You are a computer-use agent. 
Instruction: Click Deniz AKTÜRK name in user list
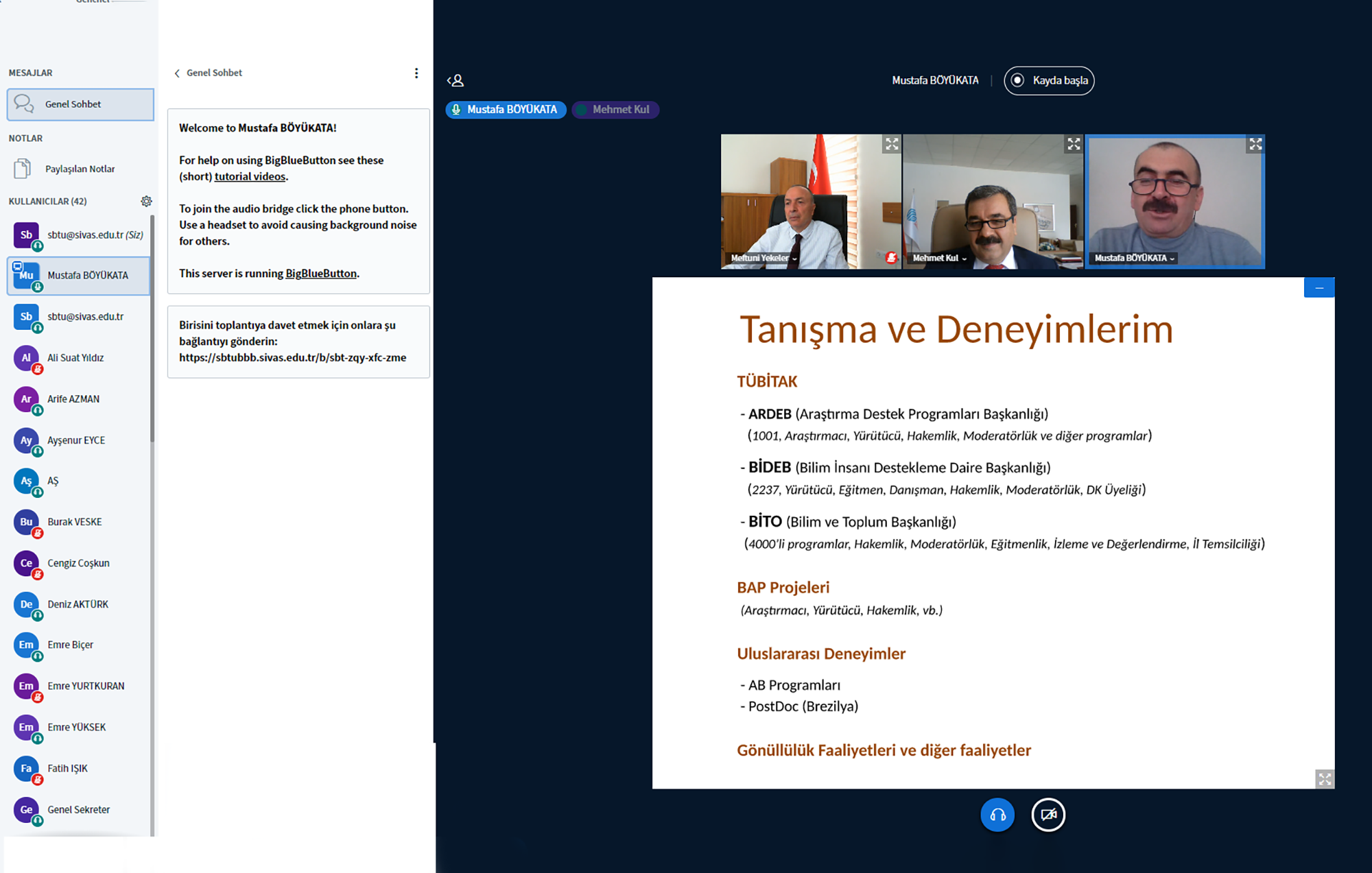[x=78, y=604]
